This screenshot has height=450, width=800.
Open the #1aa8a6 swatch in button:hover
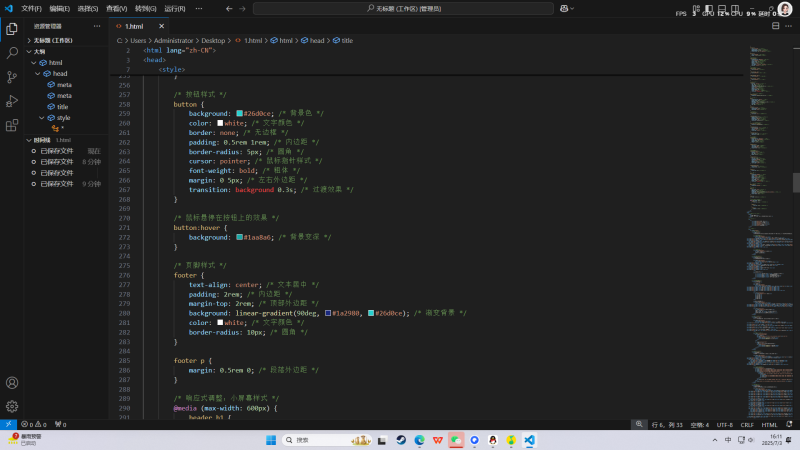(x=239, y=237)
